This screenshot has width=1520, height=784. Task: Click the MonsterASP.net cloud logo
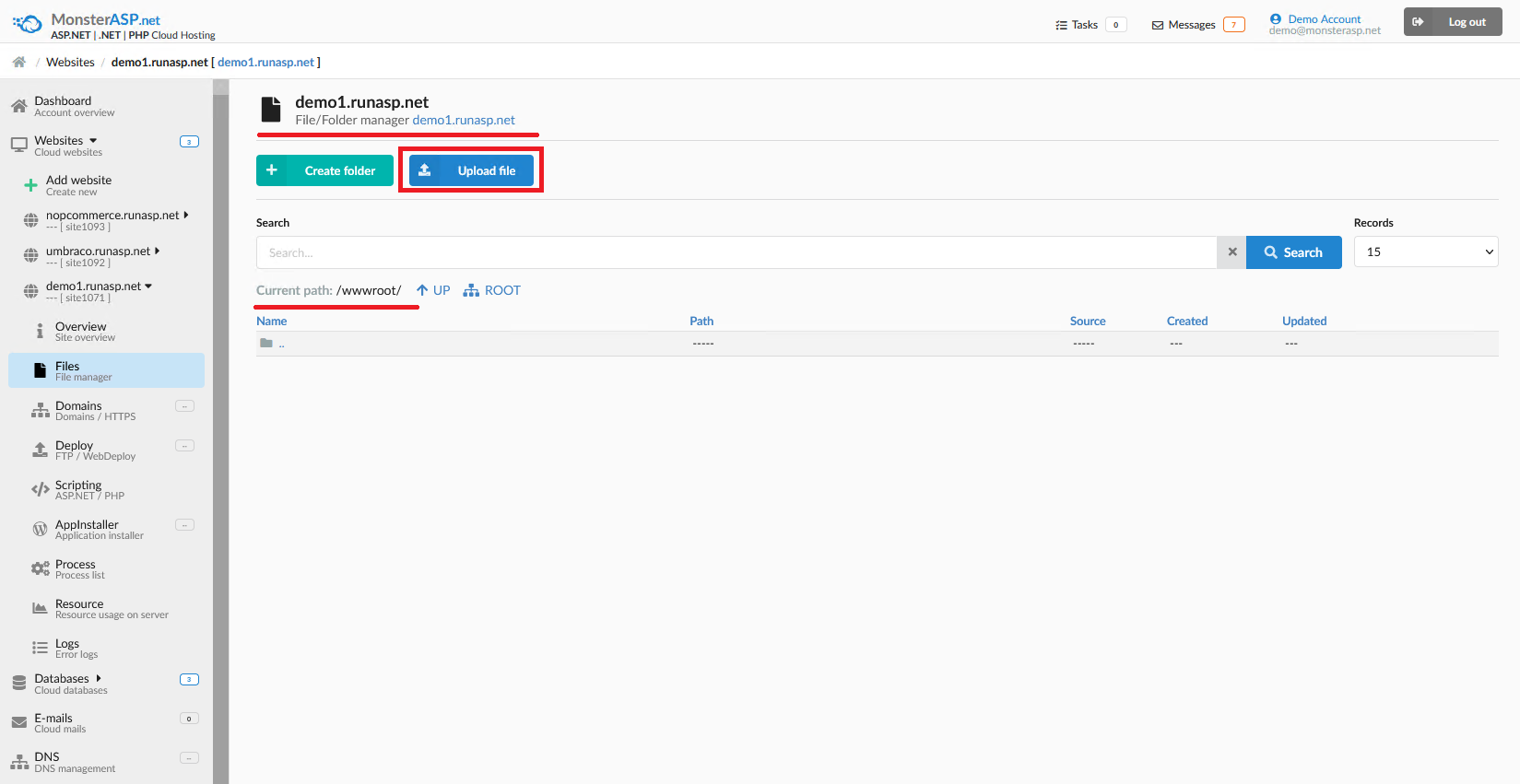click(x=28, y=24)
